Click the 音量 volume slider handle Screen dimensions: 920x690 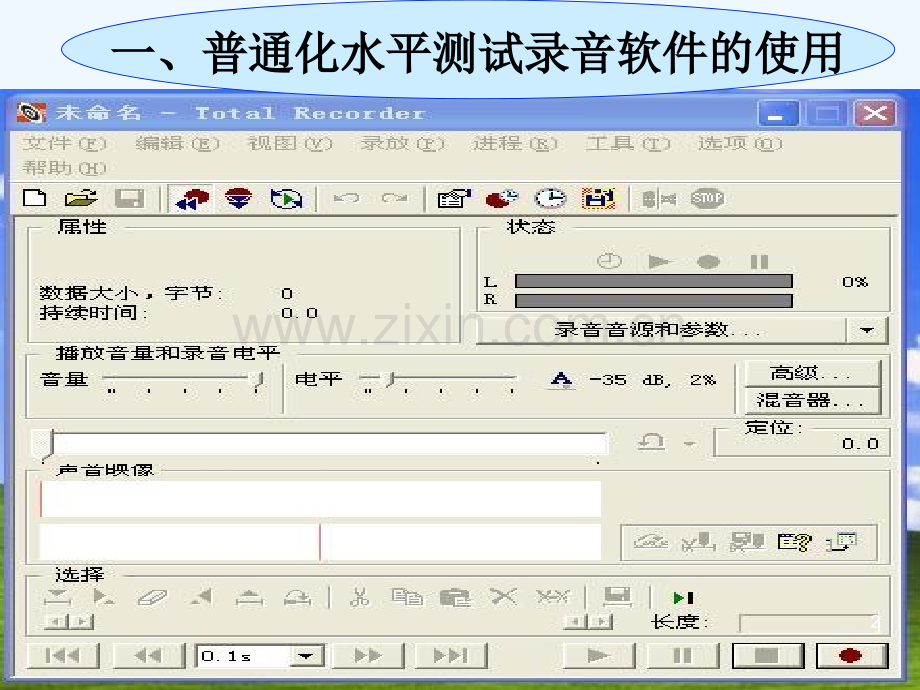click(x=257, y=379)
